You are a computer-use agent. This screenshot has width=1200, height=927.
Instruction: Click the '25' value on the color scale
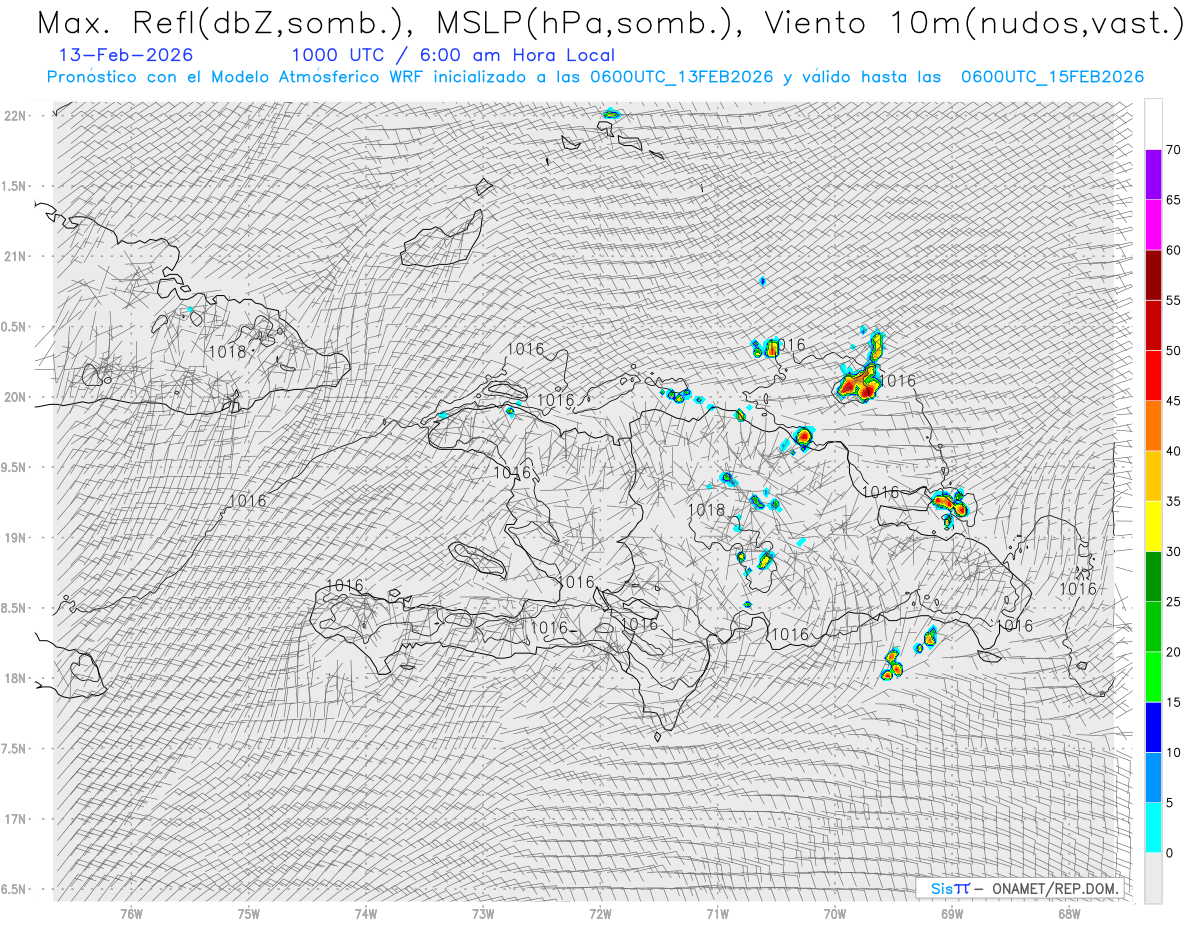(1174, 602)
